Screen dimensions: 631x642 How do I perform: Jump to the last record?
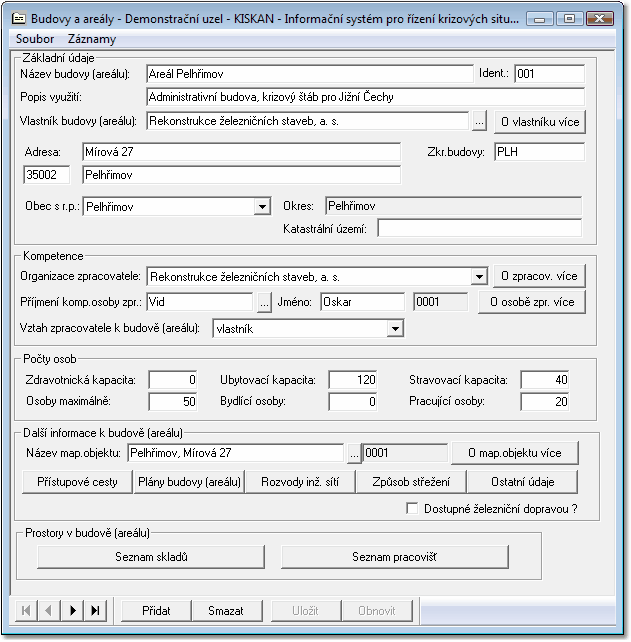tap(96, 611)
